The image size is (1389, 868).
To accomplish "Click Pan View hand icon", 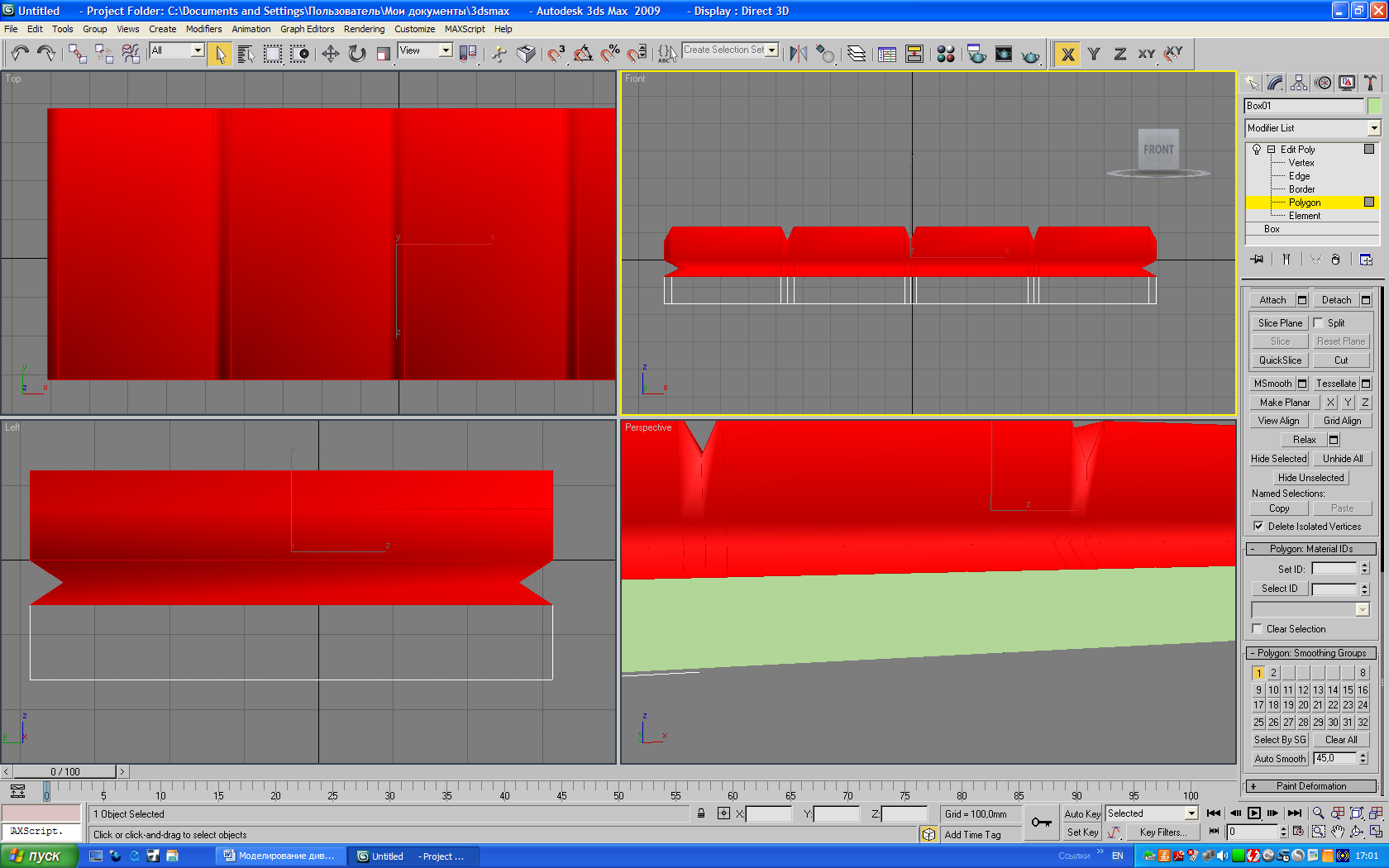I will pyautogui.click(x=1338, y=832).
